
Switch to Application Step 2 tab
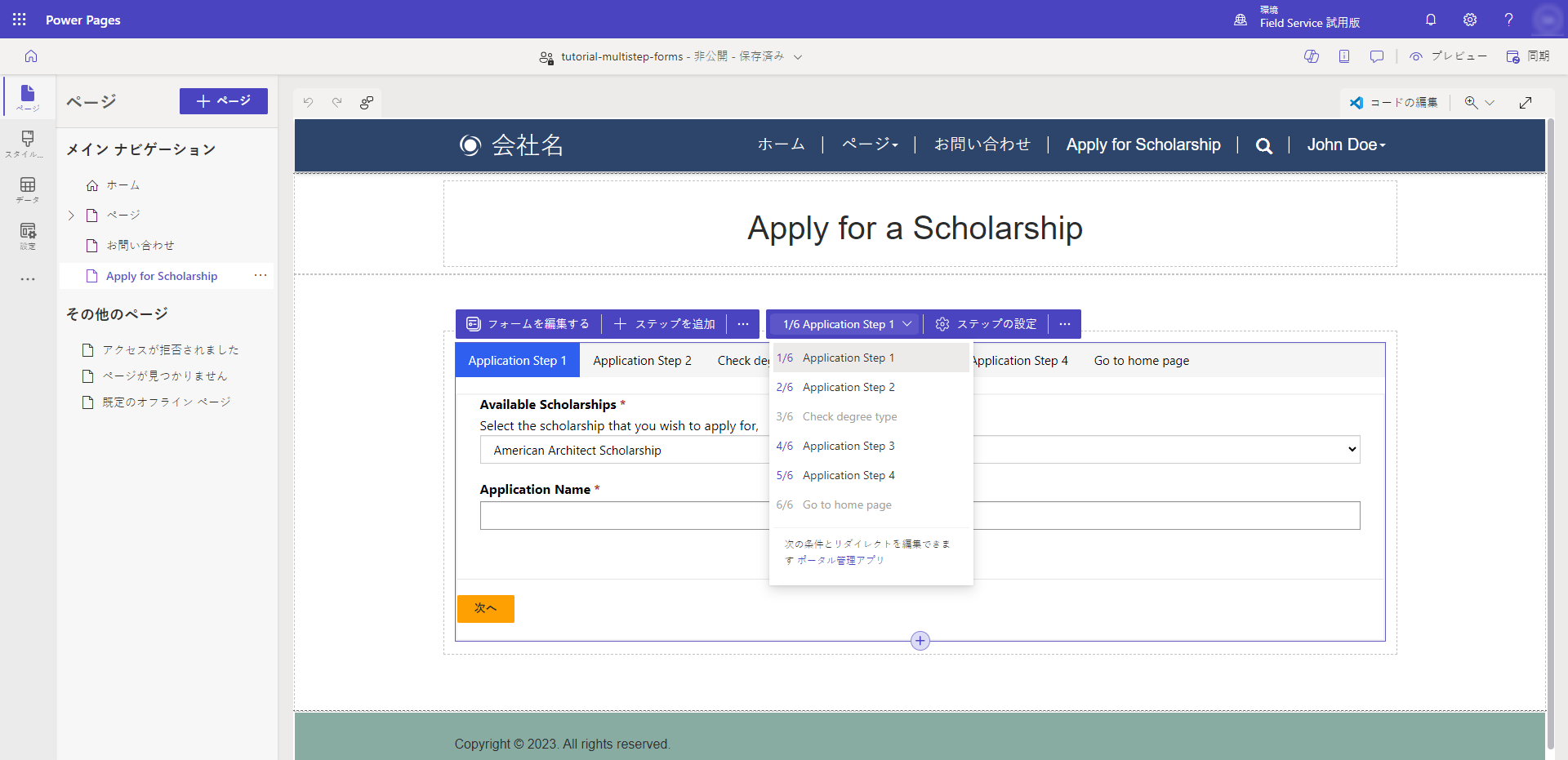[642, 361]
